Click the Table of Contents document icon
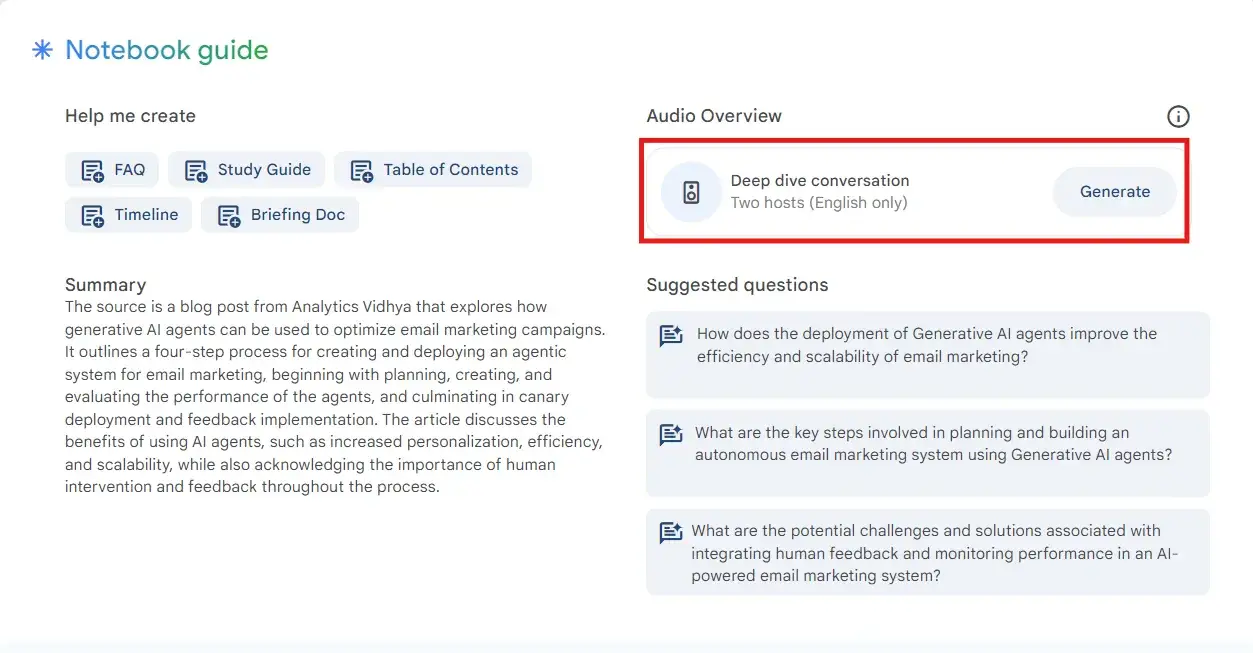The image size is (1253, 653). click(361, 171)
